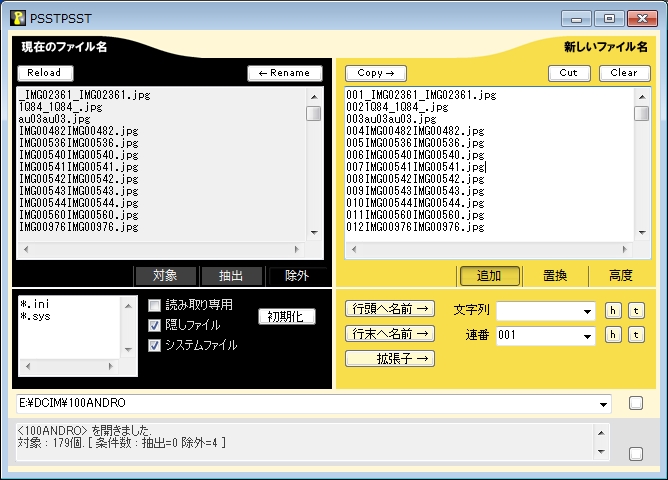Uncheck the 隠しファイル checkbox

click(x=154, y=325)
